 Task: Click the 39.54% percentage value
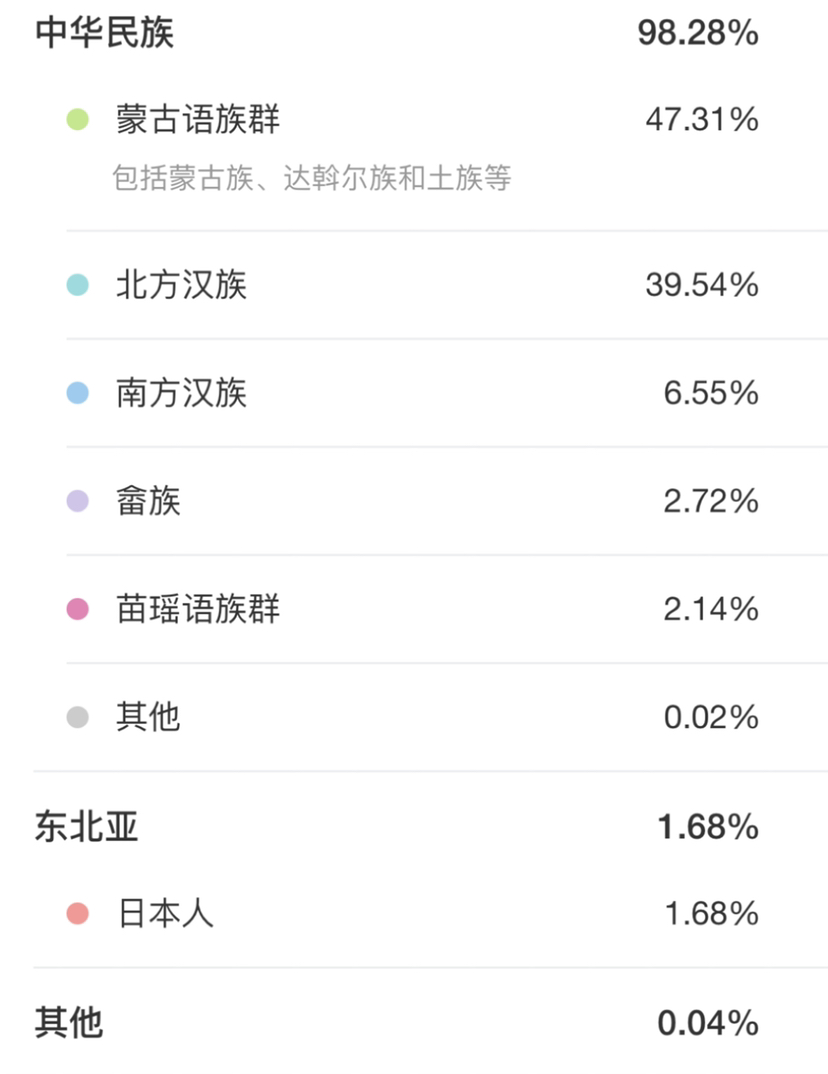(x=702, y=285)
